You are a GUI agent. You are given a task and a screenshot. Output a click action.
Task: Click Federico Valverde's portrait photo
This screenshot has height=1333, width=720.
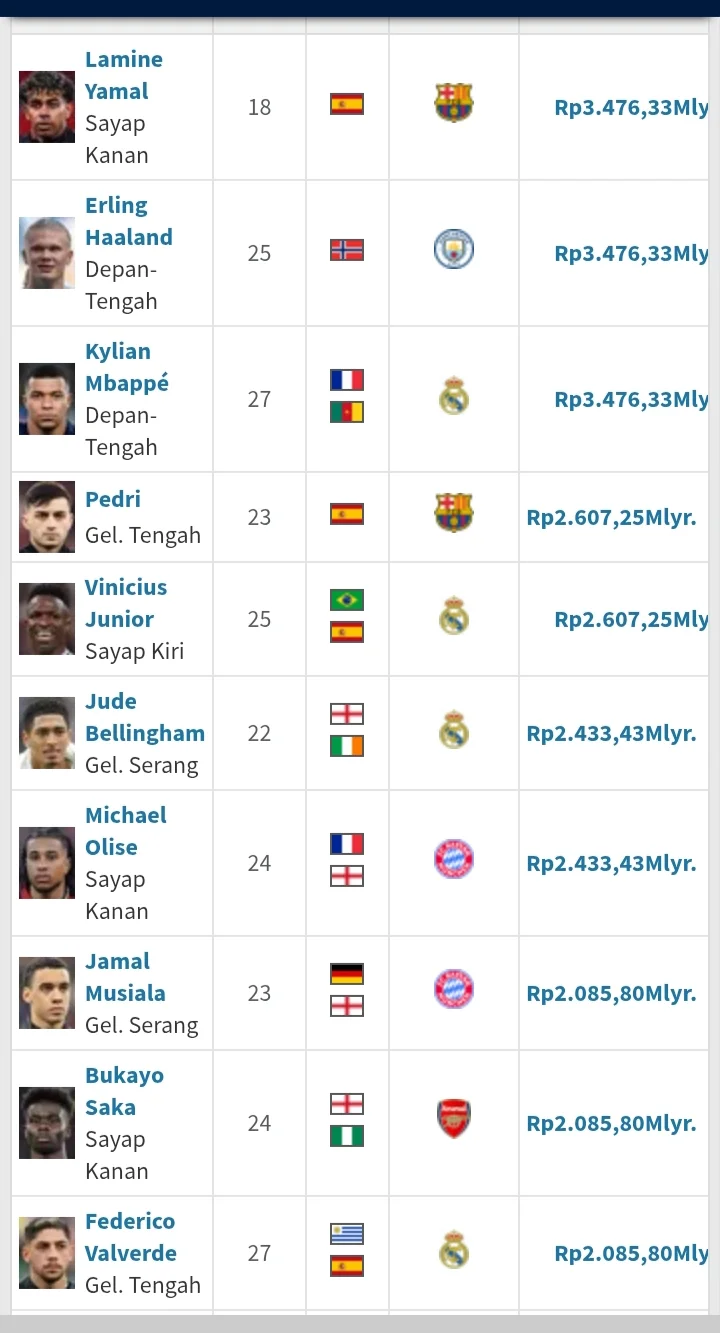coord(47,1253)
